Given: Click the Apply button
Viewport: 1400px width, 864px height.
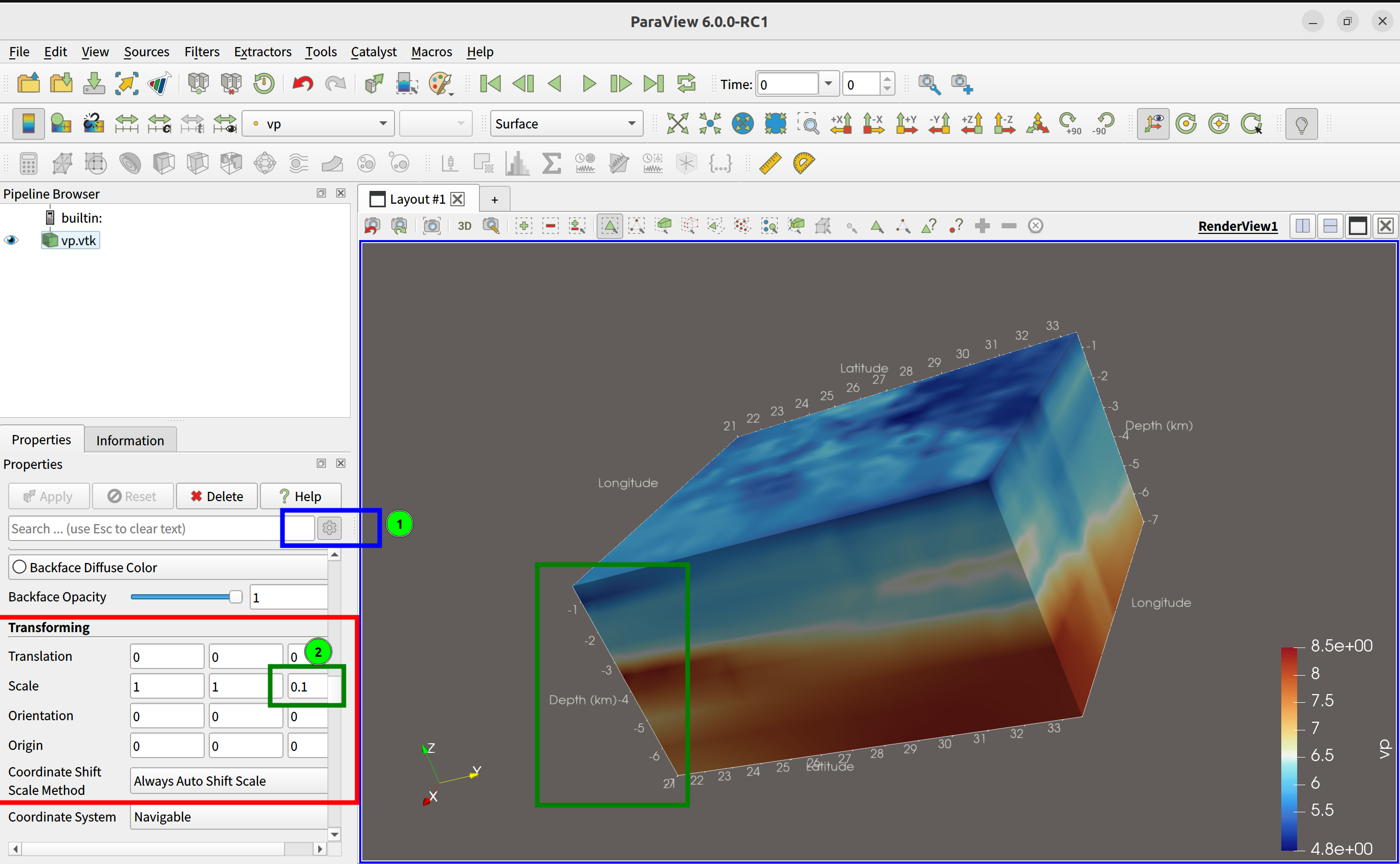Looking at the screenshot, I should pyautogui.click(x=49, y=496).
